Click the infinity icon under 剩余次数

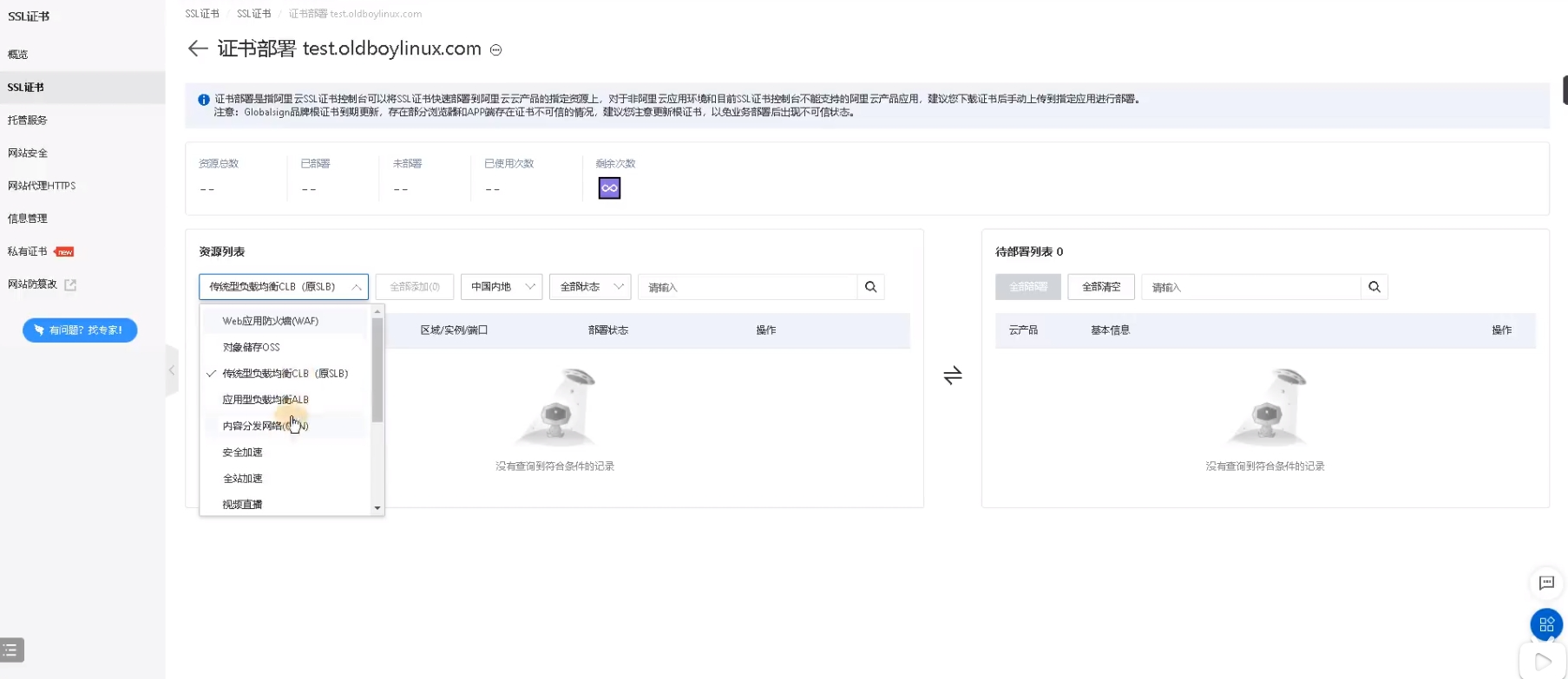point(609,188)
